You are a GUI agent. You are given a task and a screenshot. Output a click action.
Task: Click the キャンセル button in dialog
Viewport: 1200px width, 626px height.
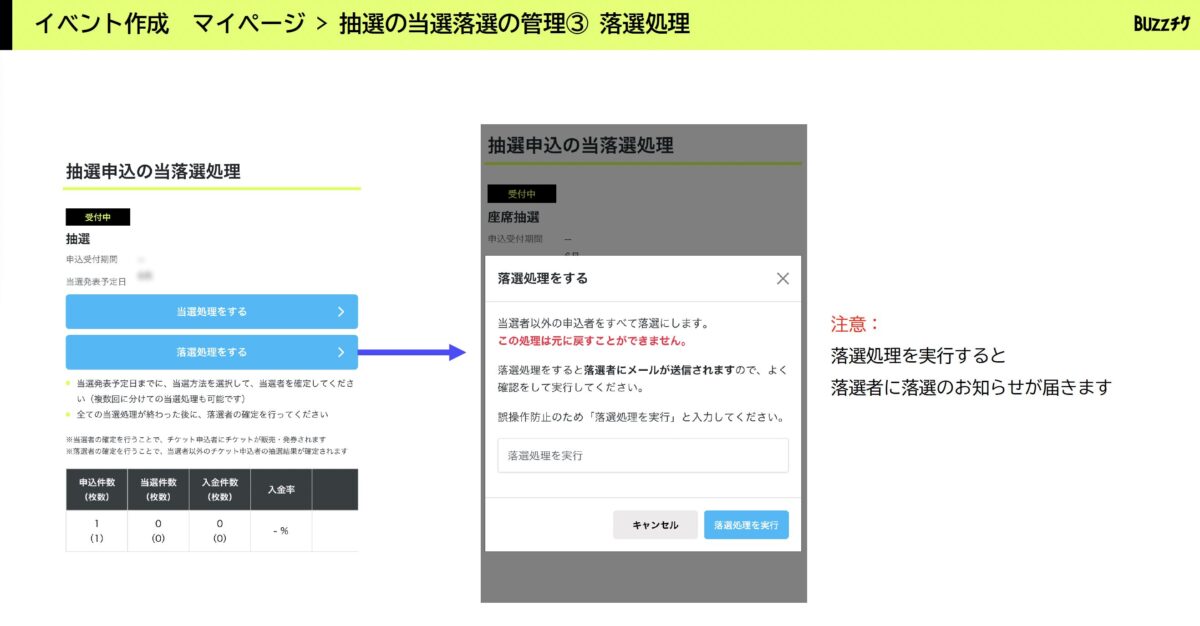coord(655,525)
